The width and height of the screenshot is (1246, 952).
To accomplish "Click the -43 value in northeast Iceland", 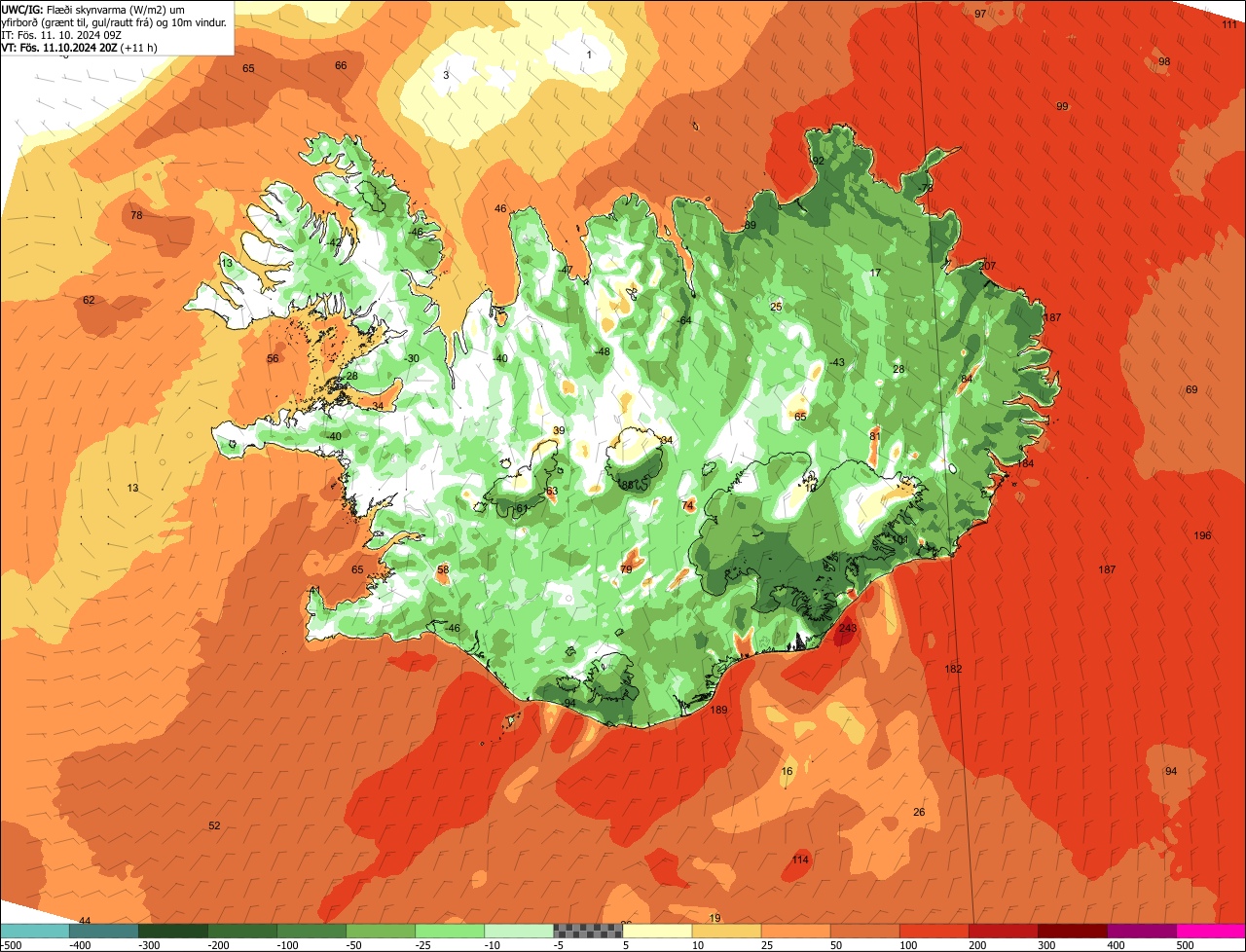I will tap(836, 362).
